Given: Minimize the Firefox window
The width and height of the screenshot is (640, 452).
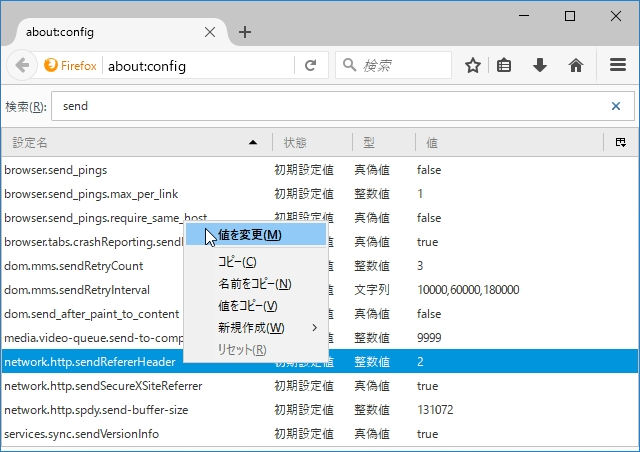Looking at the screenshot, I should [524, 16].
